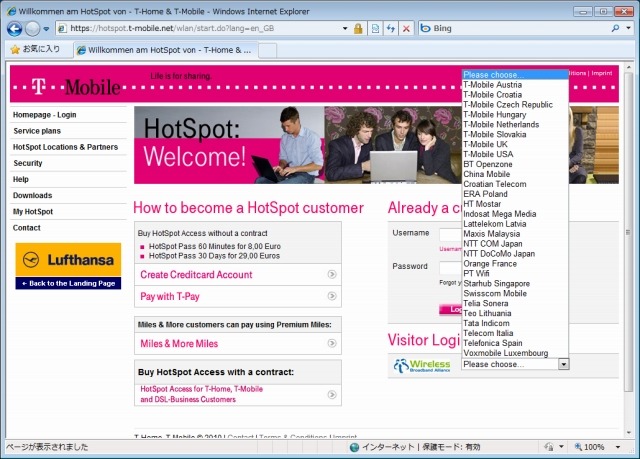The height and width of the screenshot is (459, 640).
Task: Click the Internet zone globe icon in status bar
Action: [354, 447]
